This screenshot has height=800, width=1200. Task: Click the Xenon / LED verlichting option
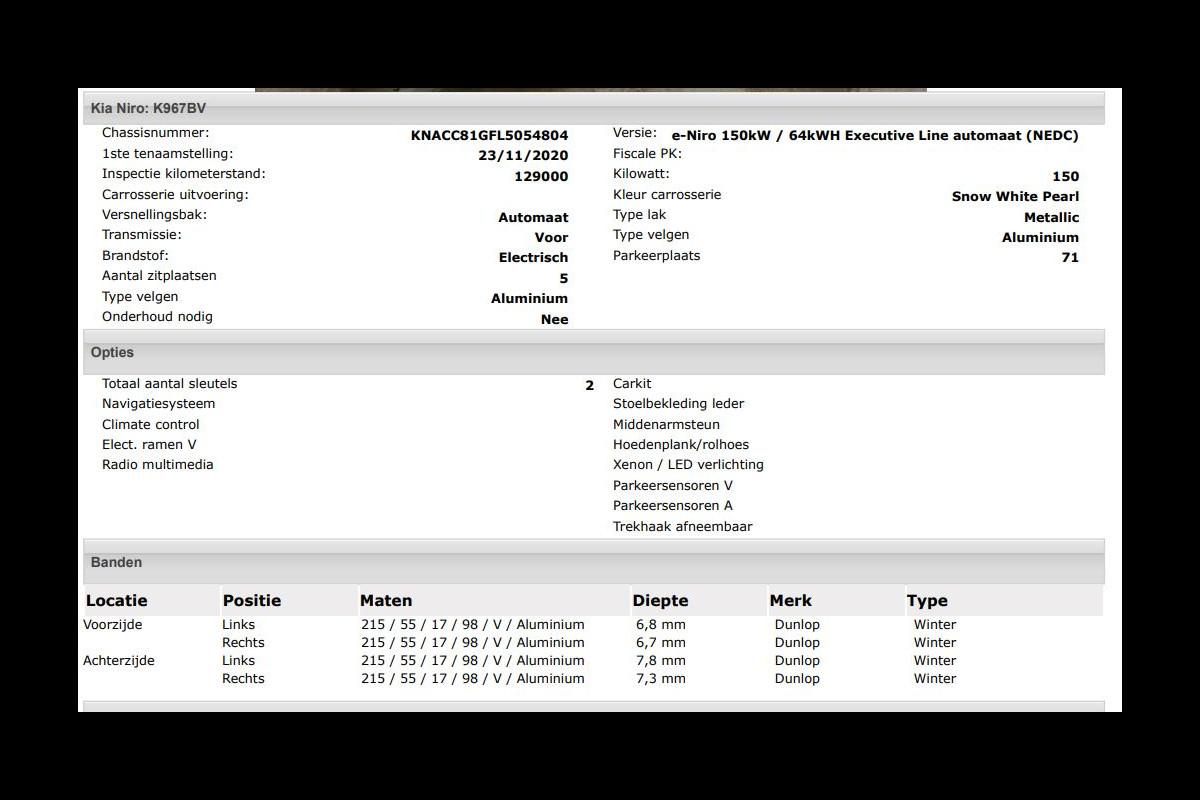[688, 465]
